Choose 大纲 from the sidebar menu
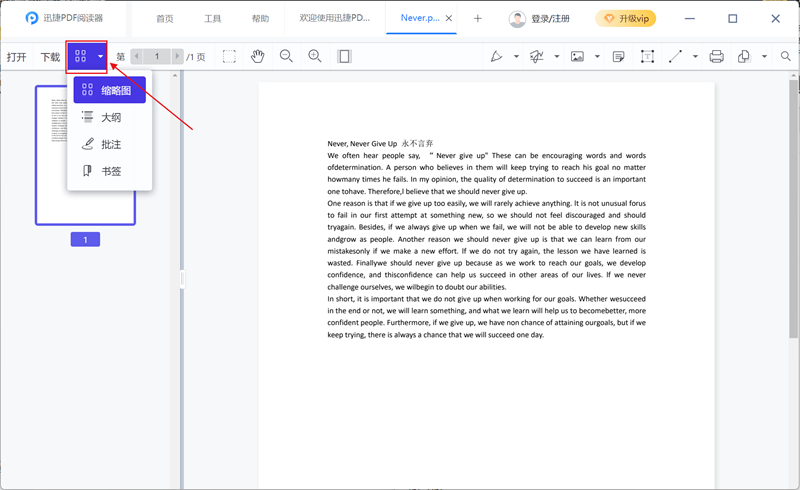 pos(110,118)
